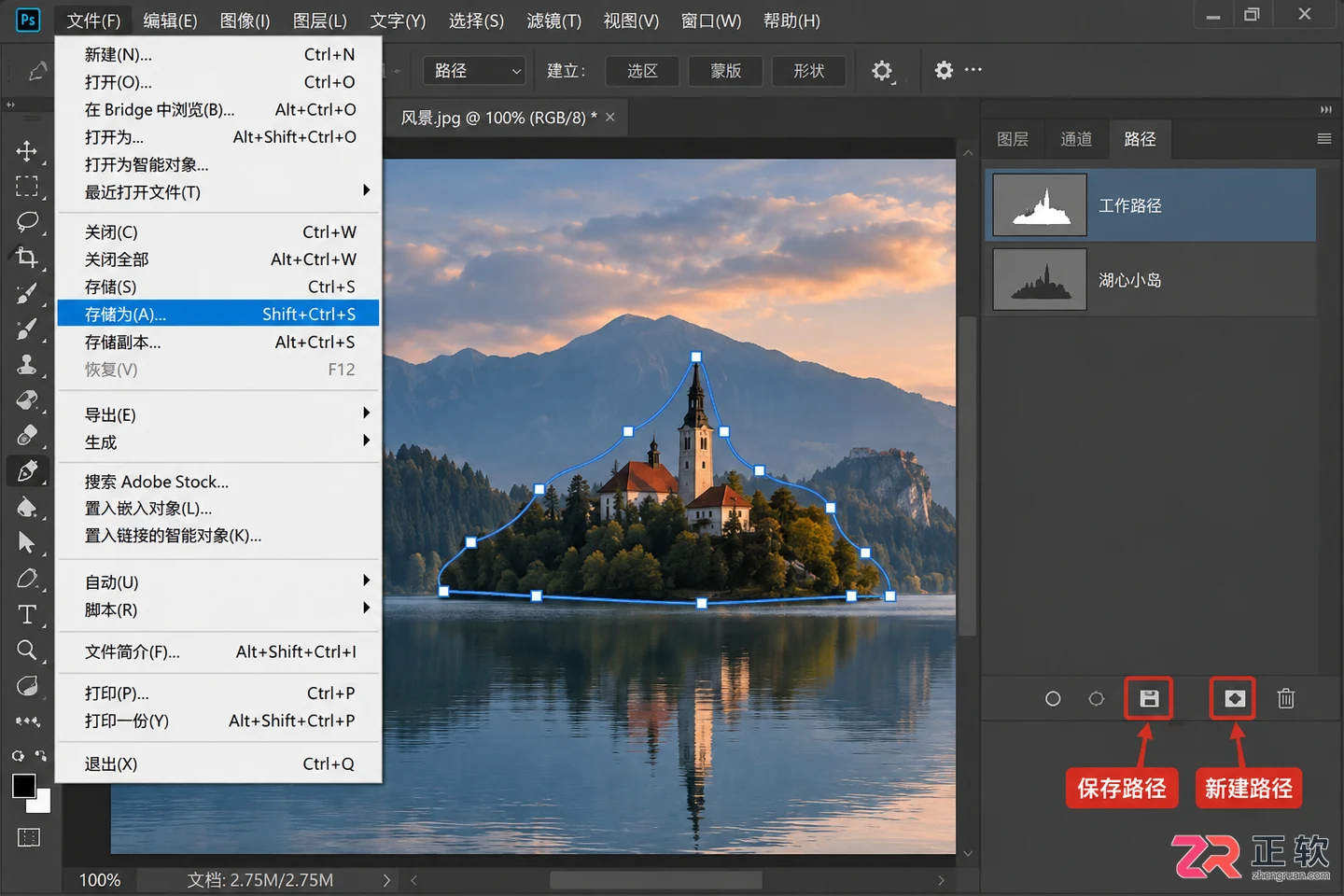The height and width of the screenshot is (896, 1344).
Task: Click the floppy-disk save path icon
Action: click(1149, 698)
